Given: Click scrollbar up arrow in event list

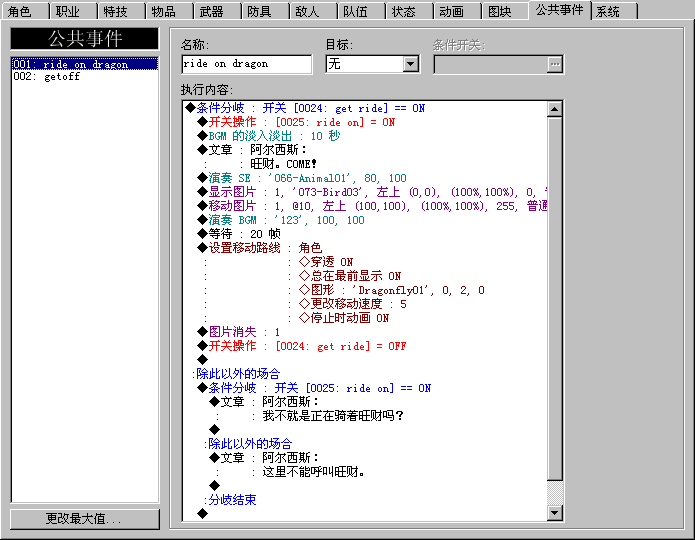Looking at the screenshot, I should [554, 109].
